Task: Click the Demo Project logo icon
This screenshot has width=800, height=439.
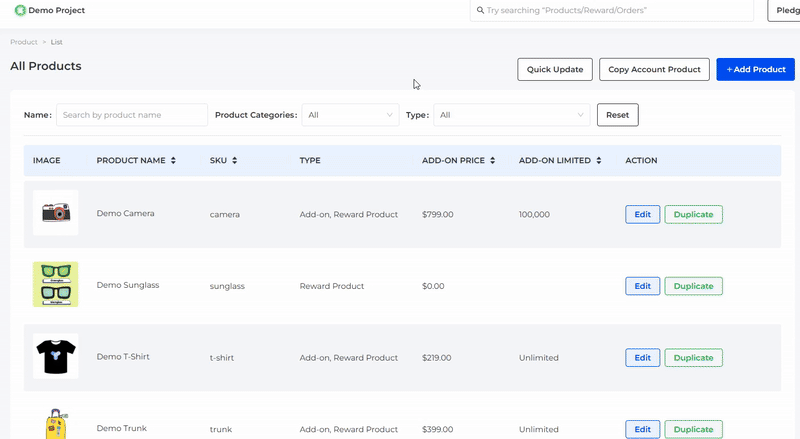Action: (x=20, y=10)
